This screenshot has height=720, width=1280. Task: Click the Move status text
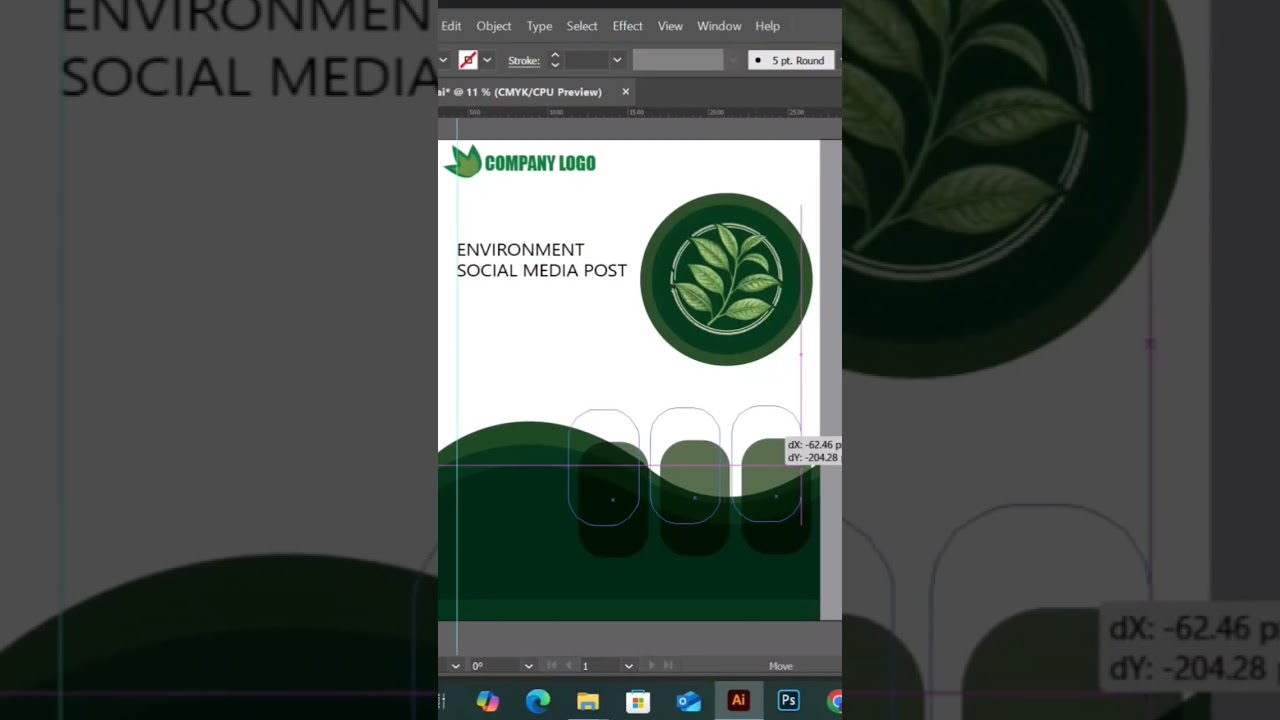(x=780, y=666)
